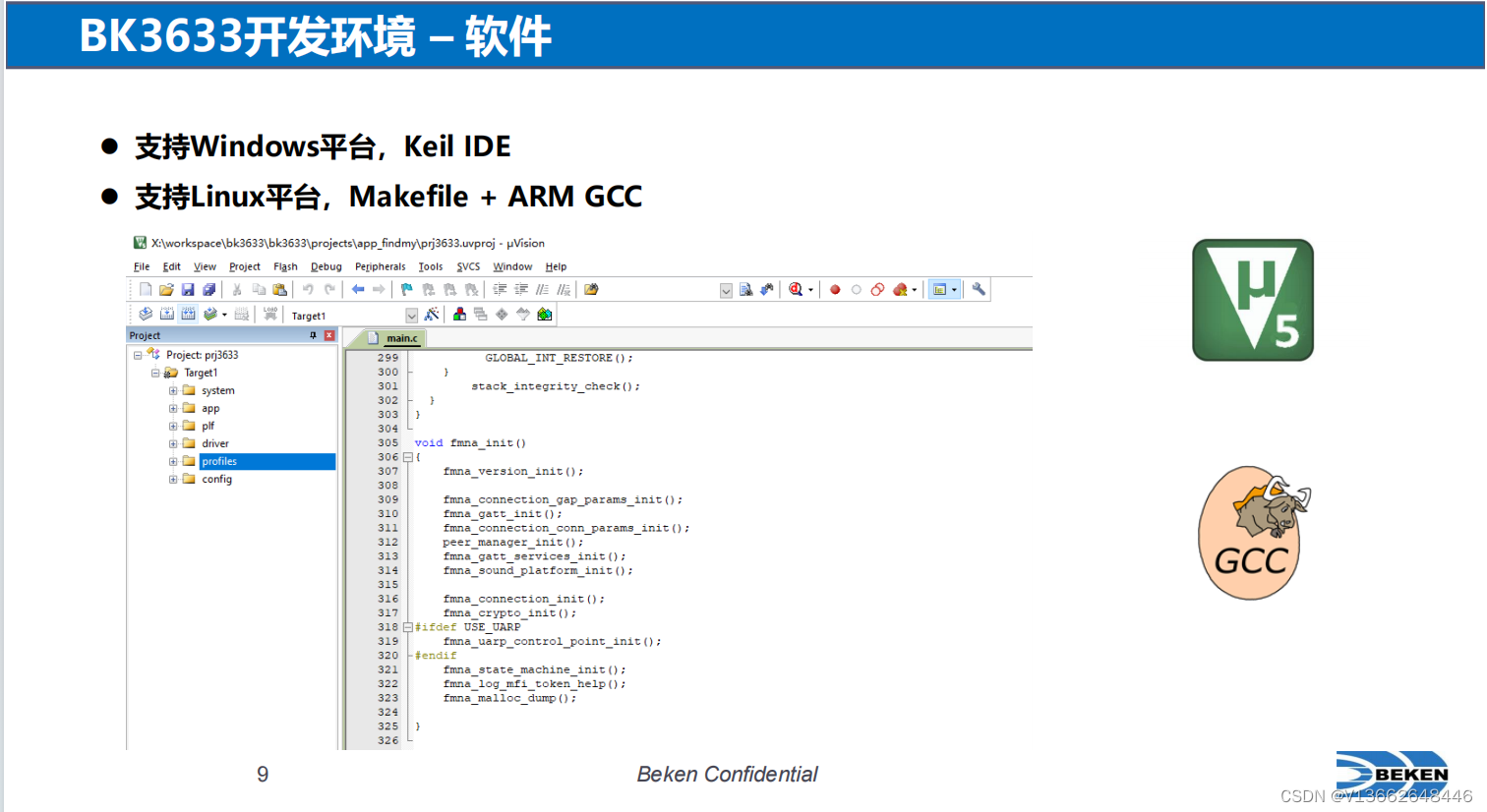
Task: Collapse the Target1 tree node
Action: [155, 373]
